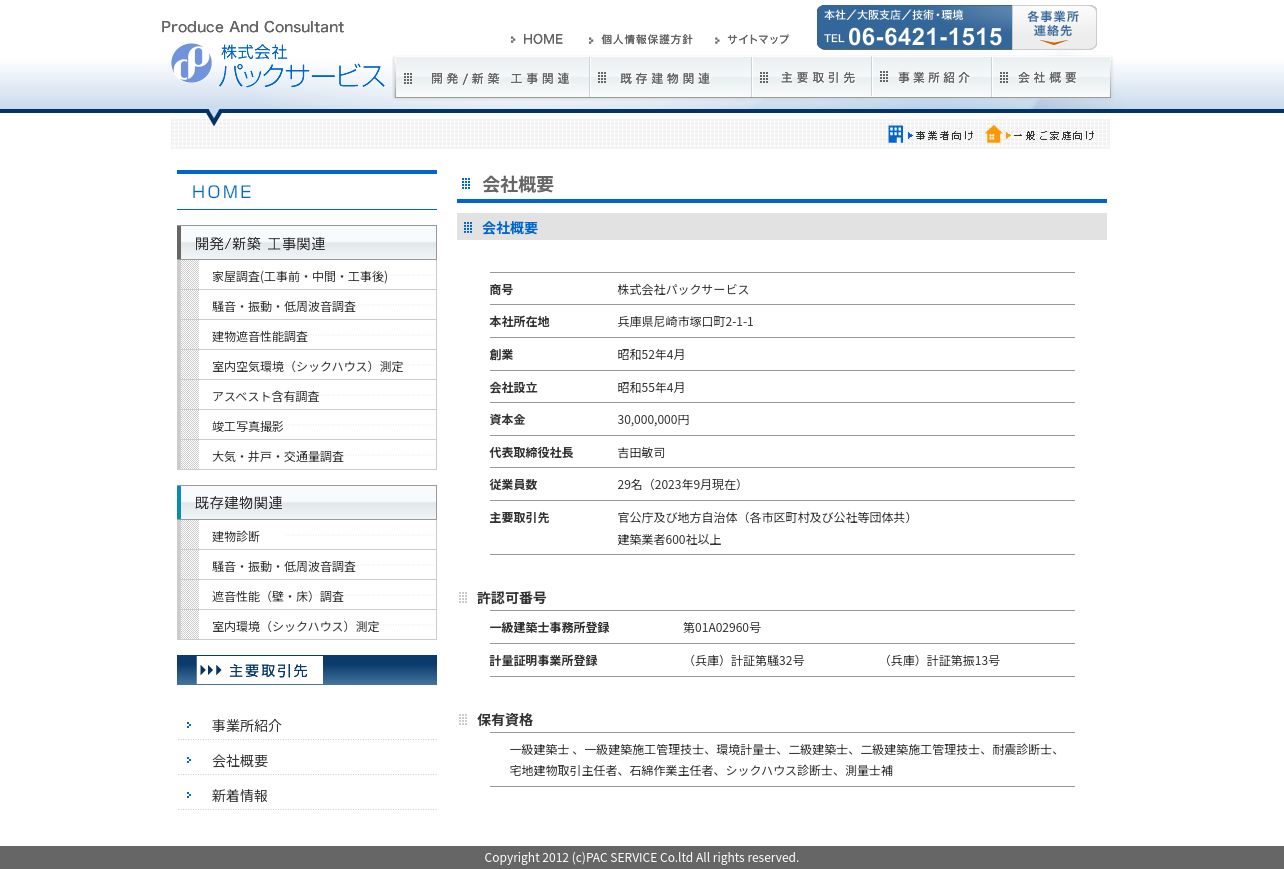Open 大気・井戸・交通量調査 sidebar item
Image resolution: width=1284 pixels, height=869 pixels.
click(x=277, y=456)
